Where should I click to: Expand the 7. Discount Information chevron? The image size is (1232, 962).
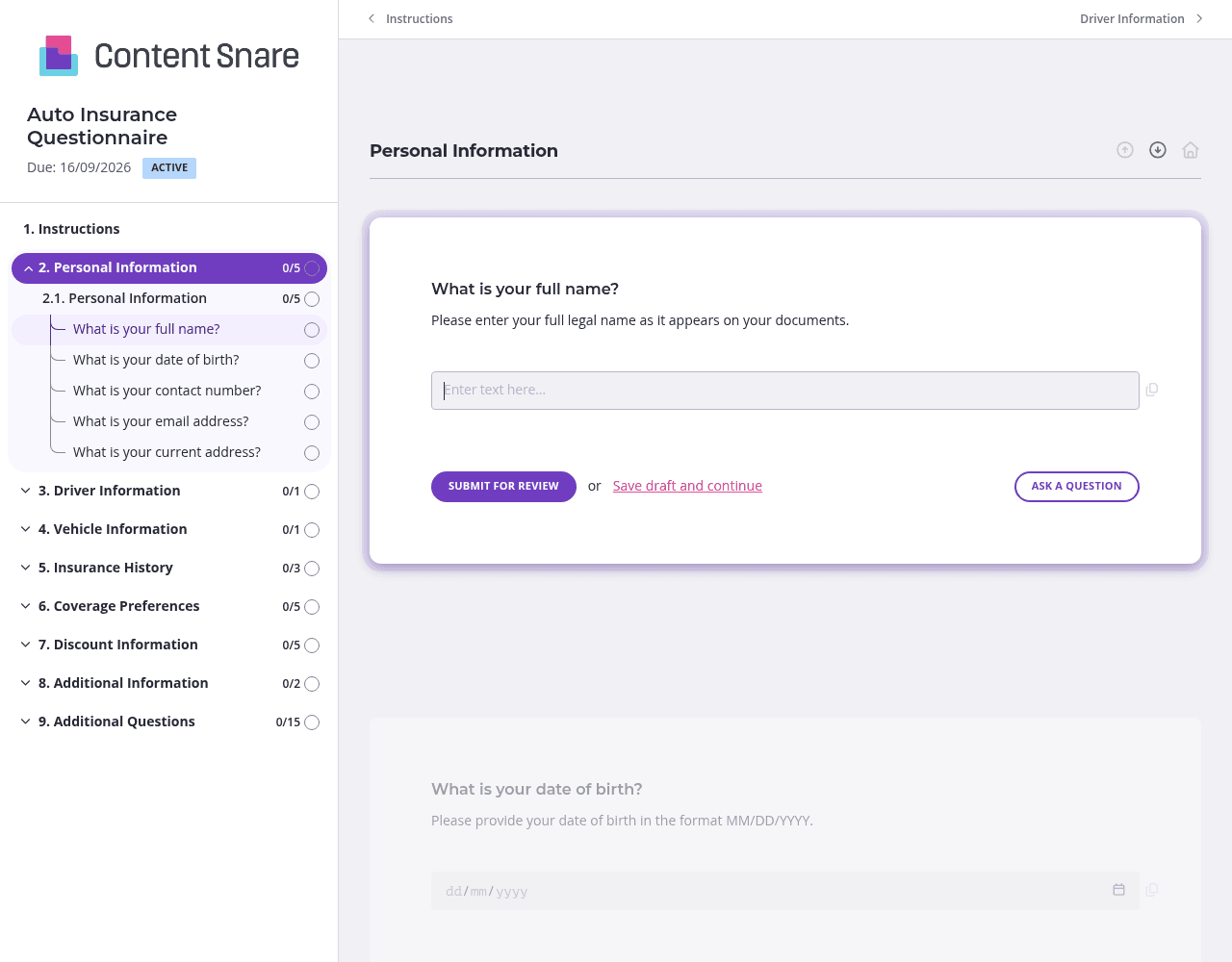pyautogui.click(x=26, y=645)
